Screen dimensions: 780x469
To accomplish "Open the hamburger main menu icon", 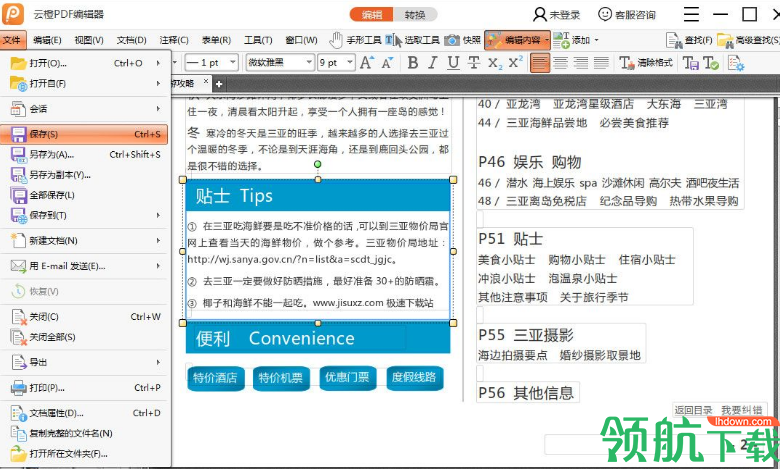I will pyautogui.click(x=691, y=14).
